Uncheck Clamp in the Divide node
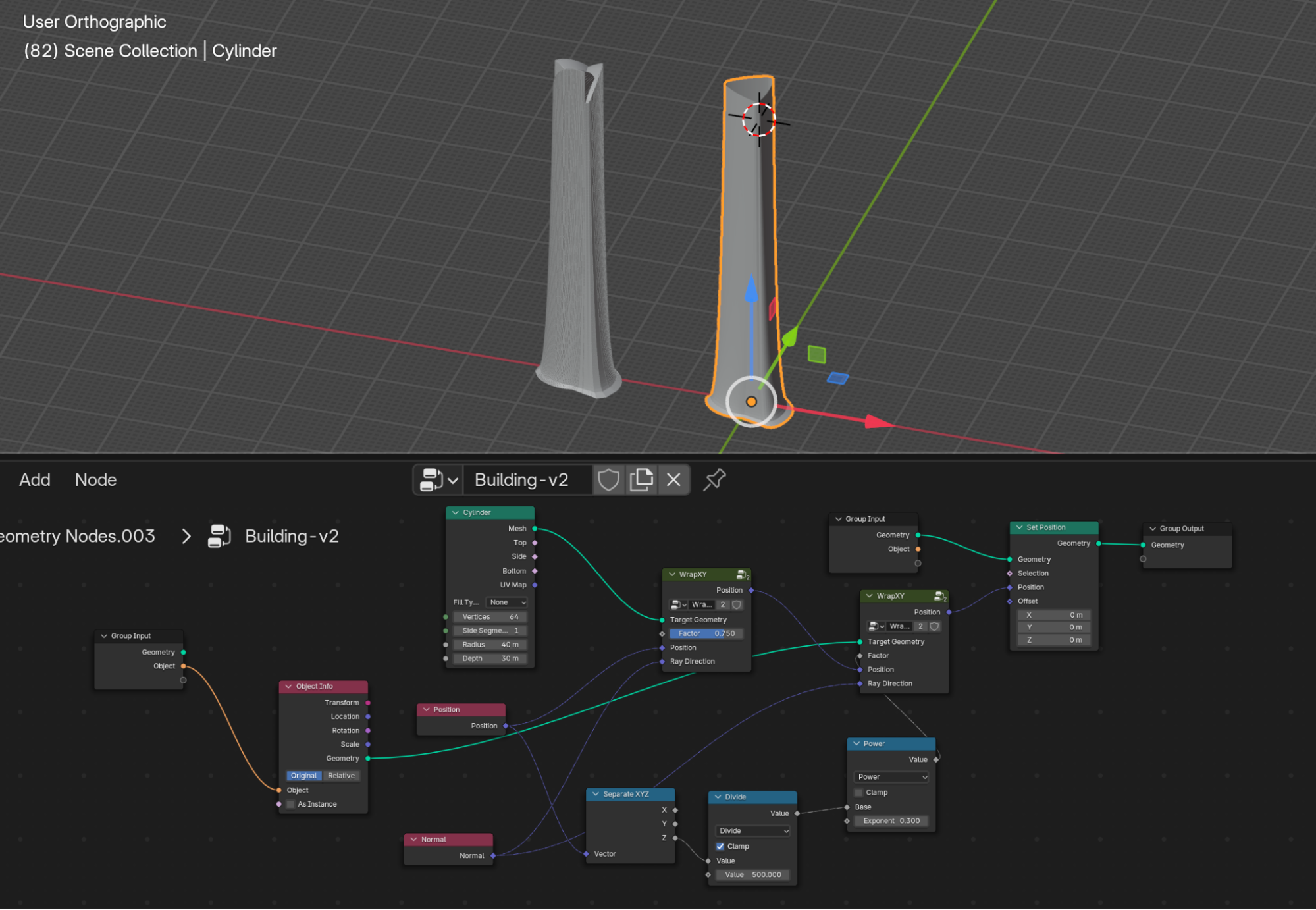 pyautogui.click(x=720, y=847)
